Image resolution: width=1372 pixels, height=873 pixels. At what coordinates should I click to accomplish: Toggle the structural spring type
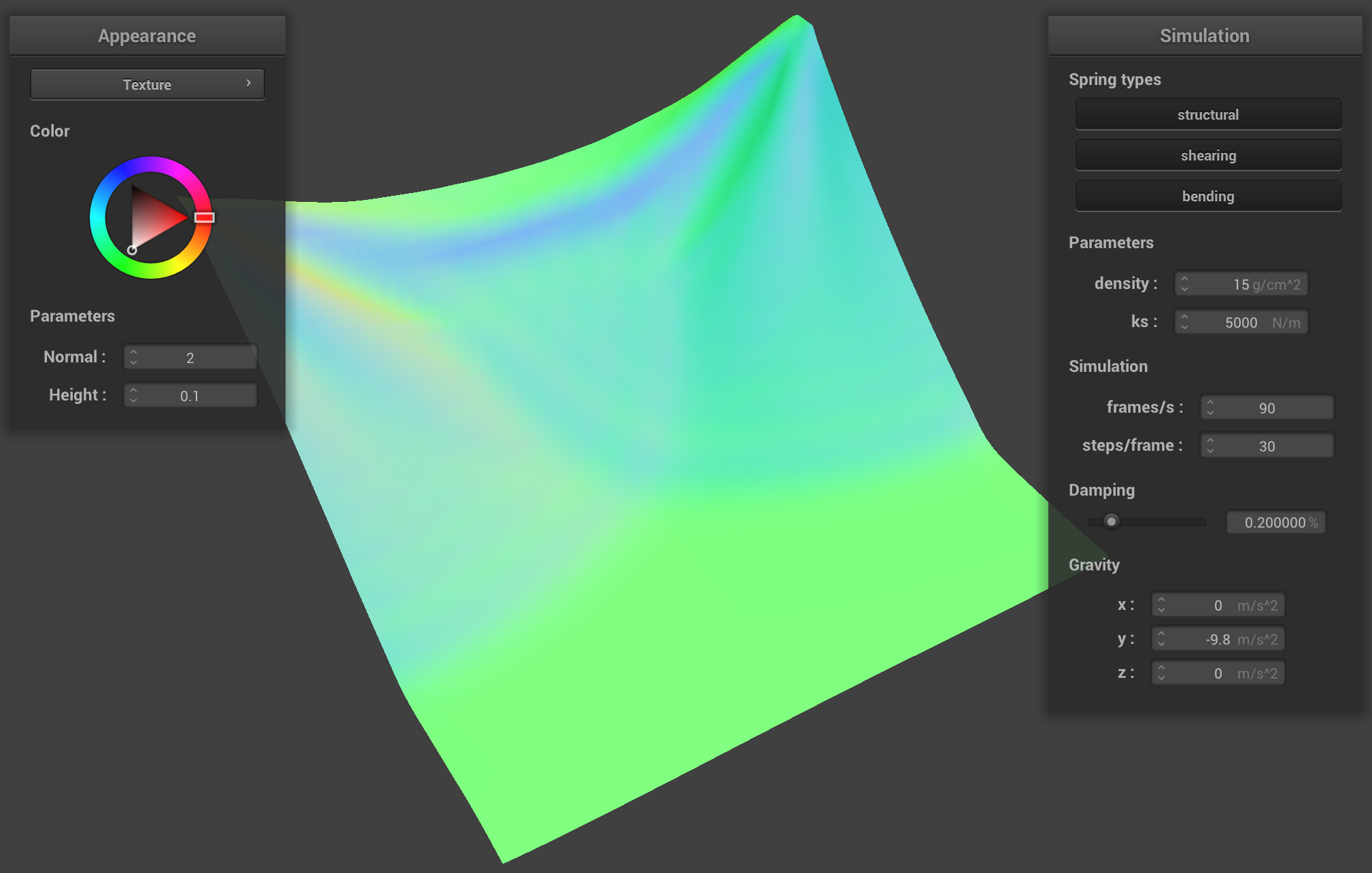pos(1208,114)
